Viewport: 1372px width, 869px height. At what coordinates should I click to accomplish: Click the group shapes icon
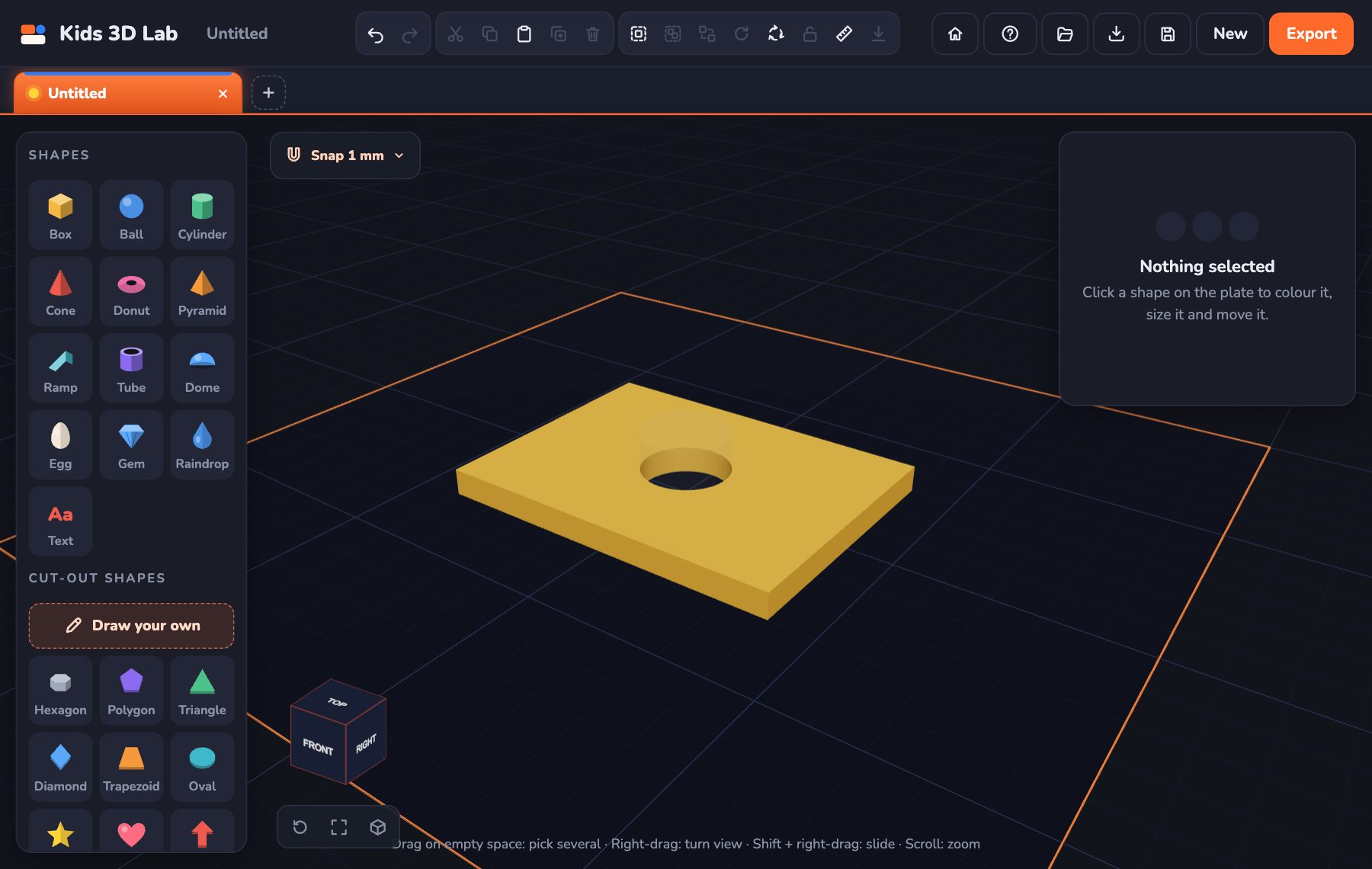click(x=673, y=34)
